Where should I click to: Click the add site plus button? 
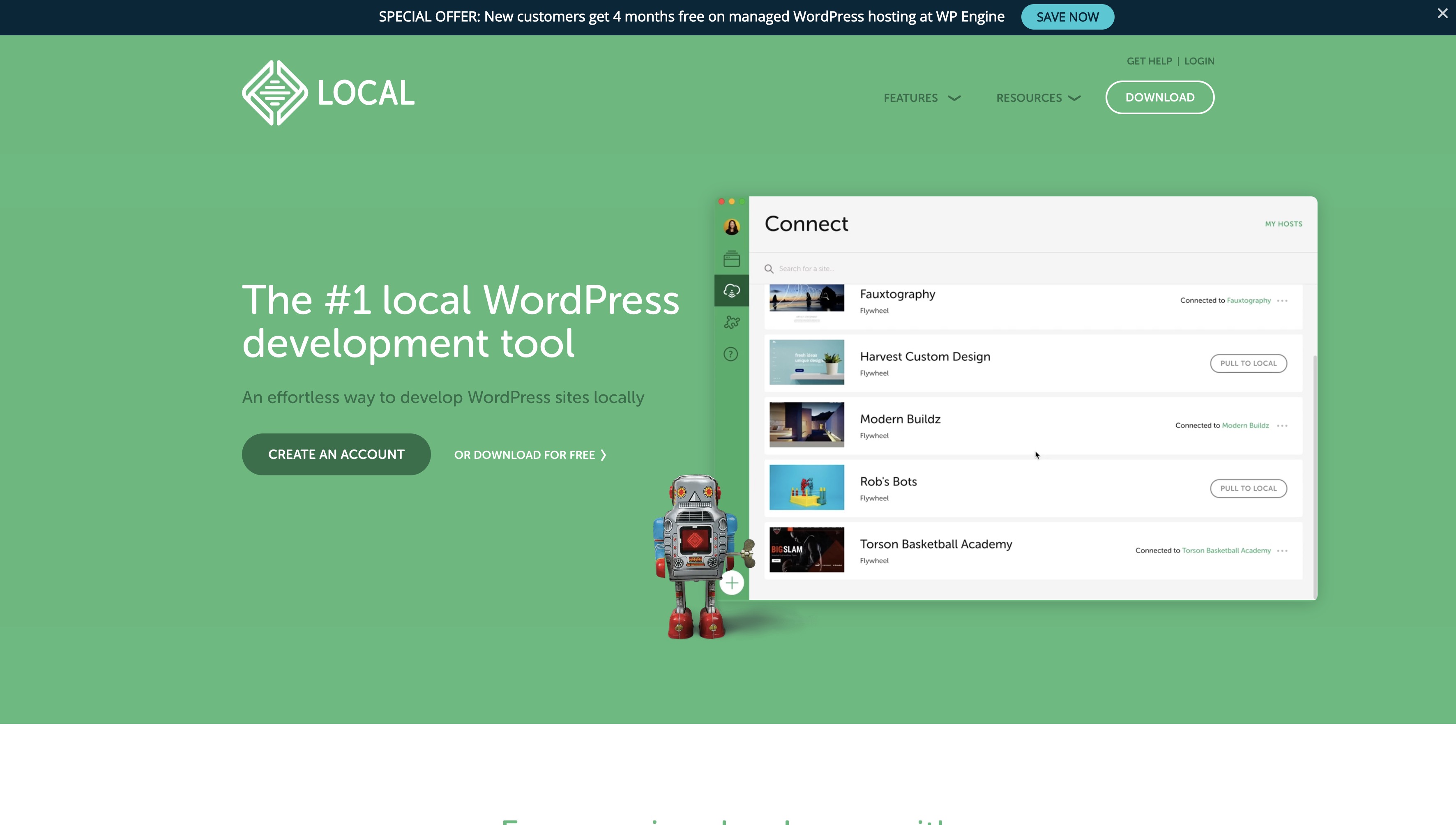[x=731, y=583]
